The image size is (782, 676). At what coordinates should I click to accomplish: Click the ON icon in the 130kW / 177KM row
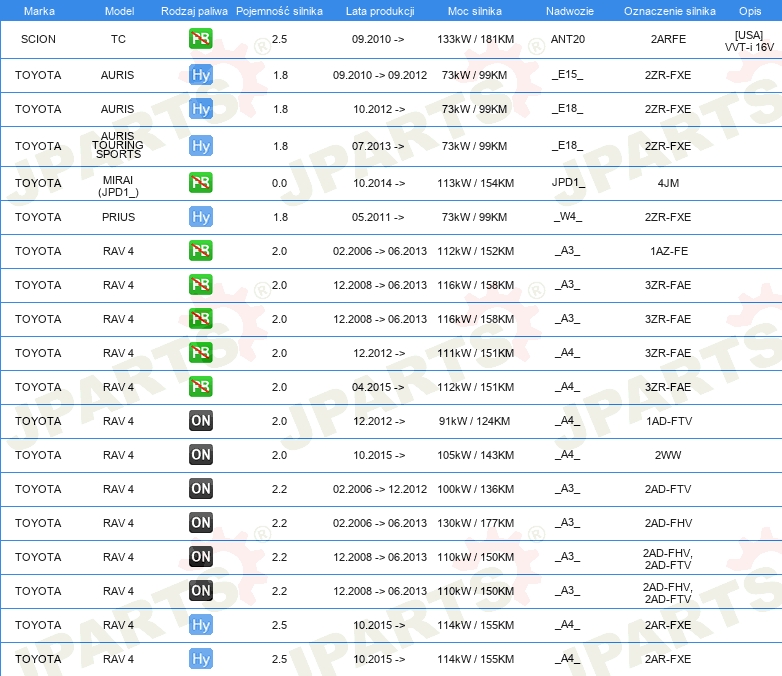[200, 523]
